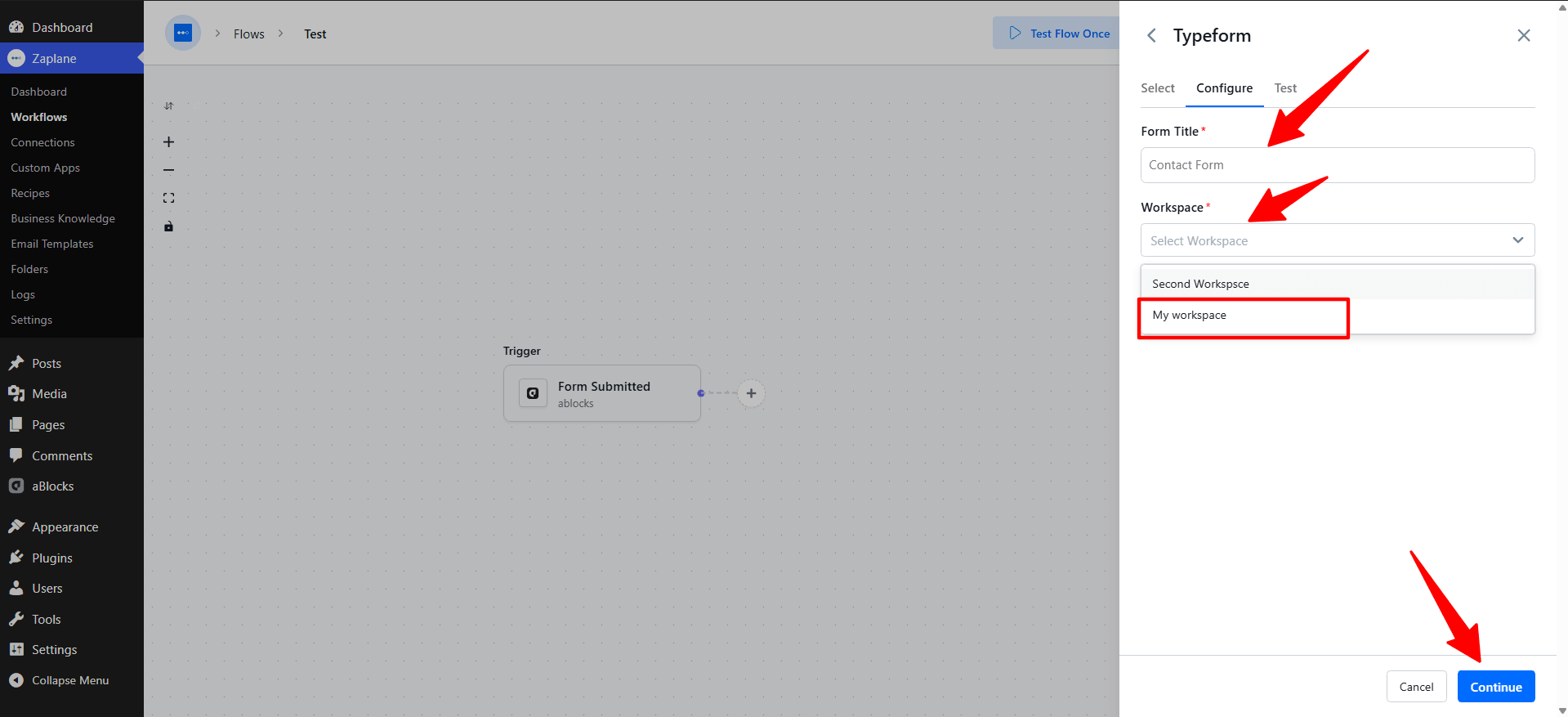Click the aBlocks sidebar icon
1568x717 pixels.
(x=16, y=486)
